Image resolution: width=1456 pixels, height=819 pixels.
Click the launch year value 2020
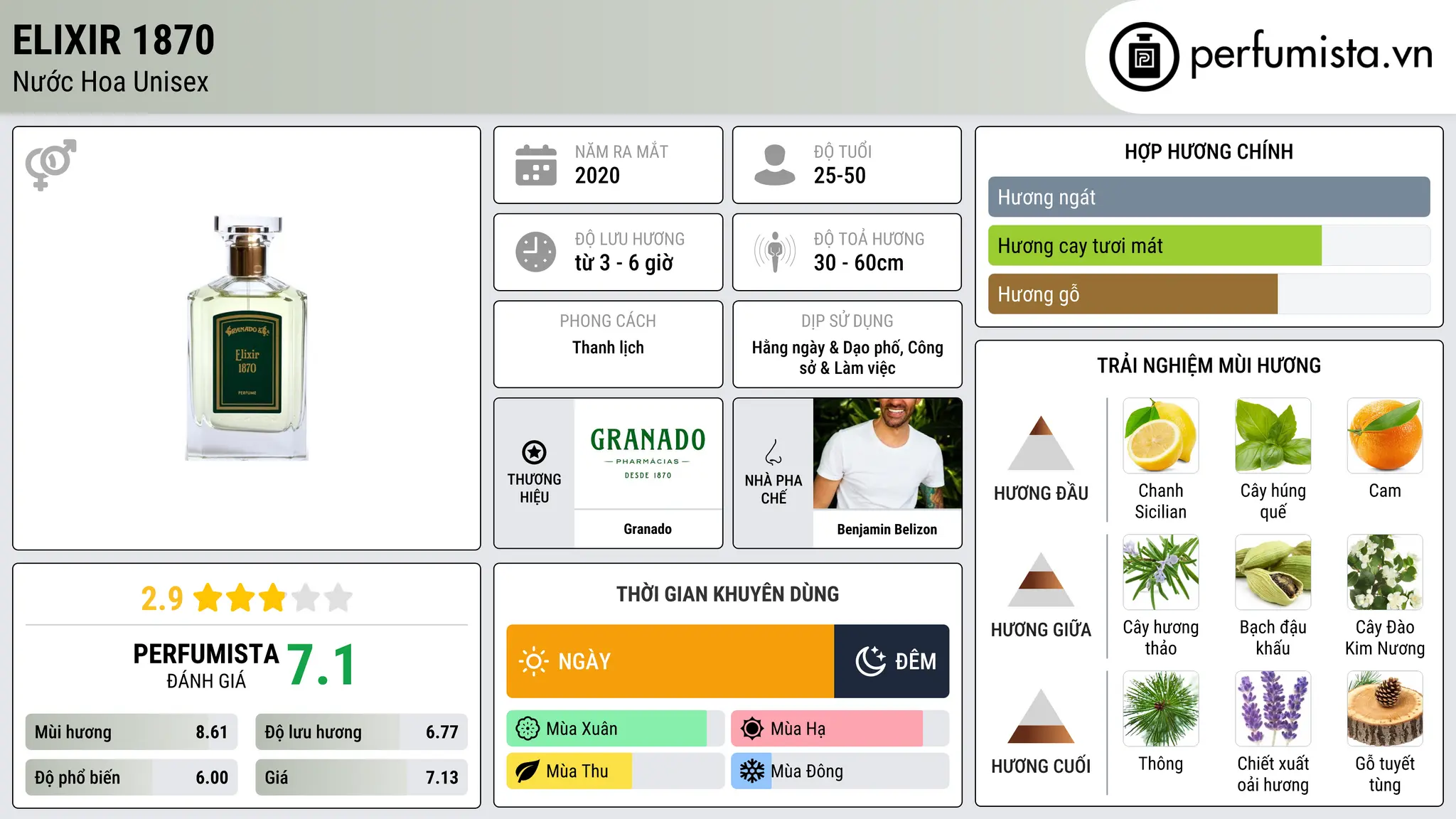597,176
